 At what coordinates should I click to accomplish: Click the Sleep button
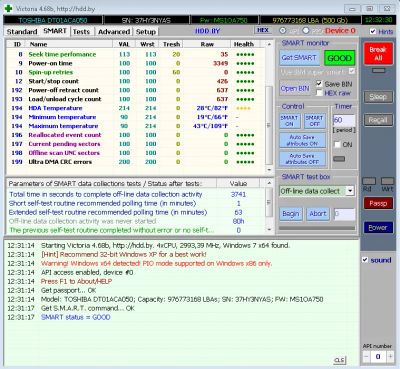378,97
